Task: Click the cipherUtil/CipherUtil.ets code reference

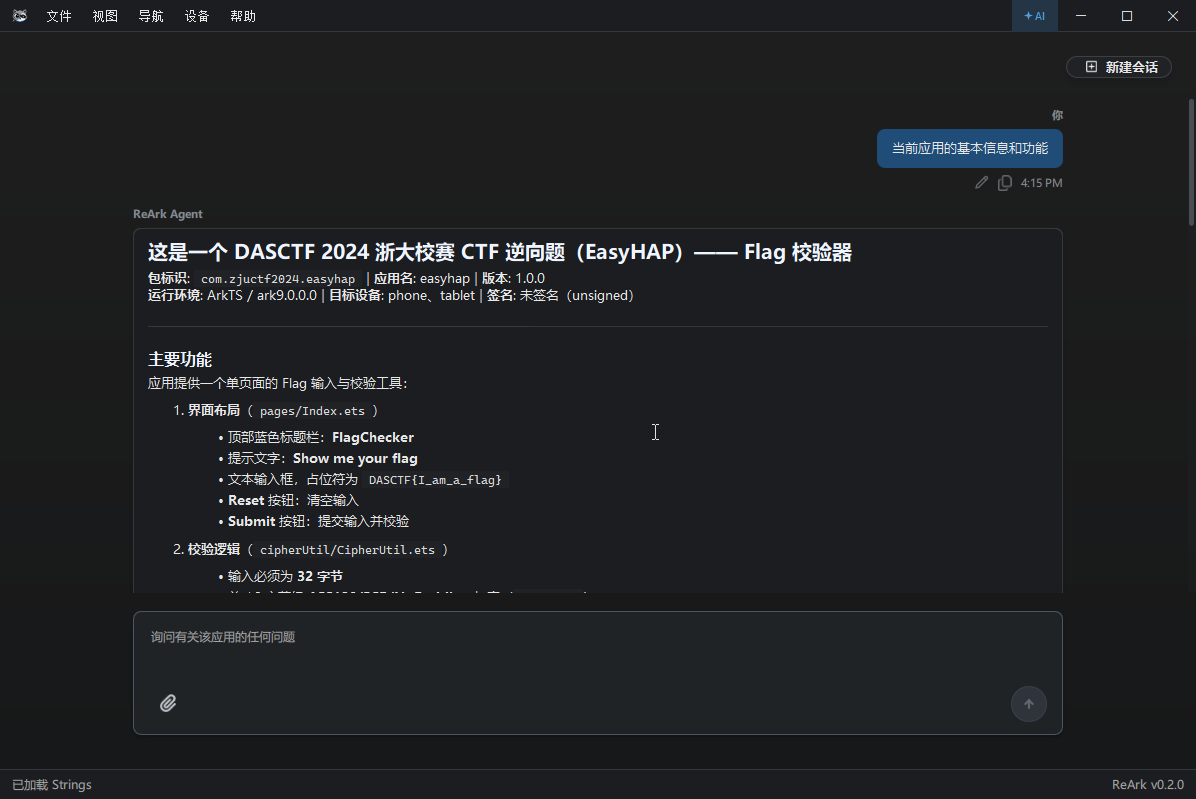Action: (347, 550)
